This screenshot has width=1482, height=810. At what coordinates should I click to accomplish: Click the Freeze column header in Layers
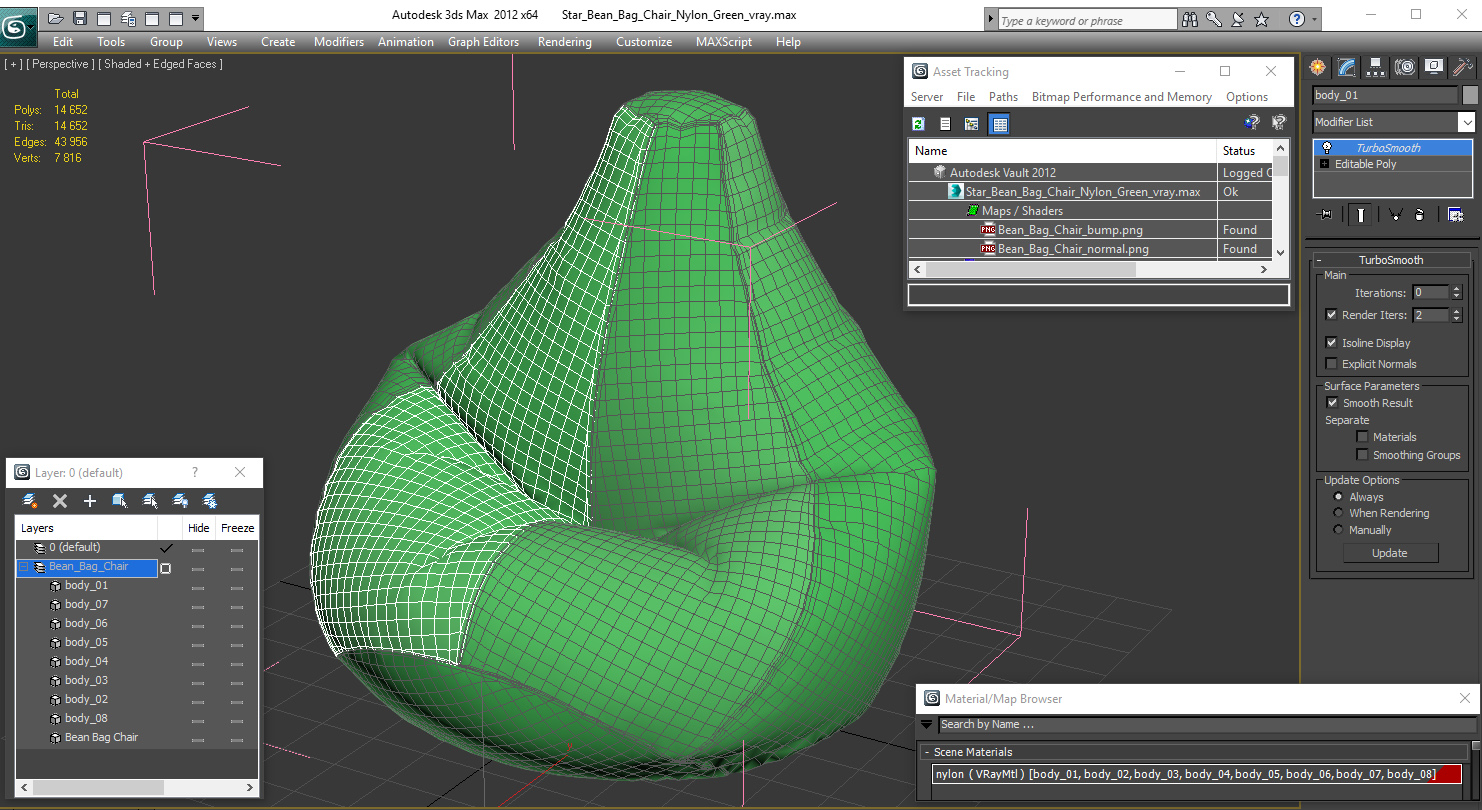click(237, 528)
